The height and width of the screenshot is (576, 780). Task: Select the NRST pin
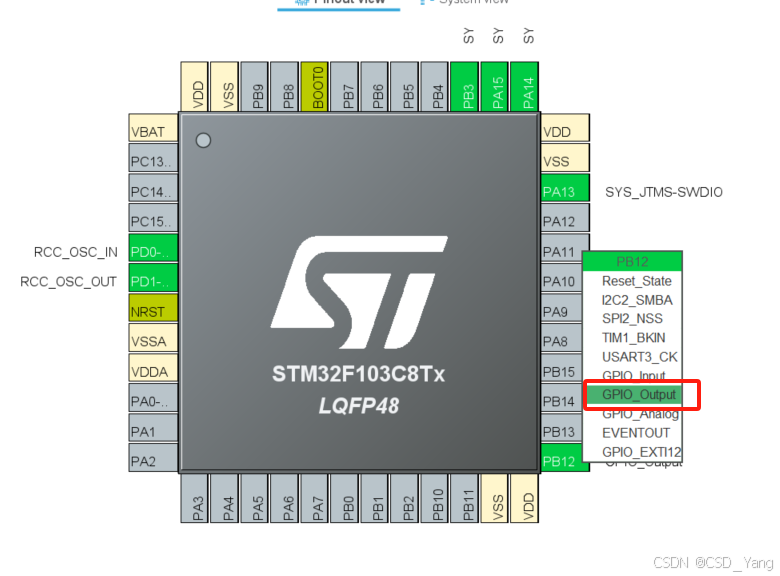153,307
